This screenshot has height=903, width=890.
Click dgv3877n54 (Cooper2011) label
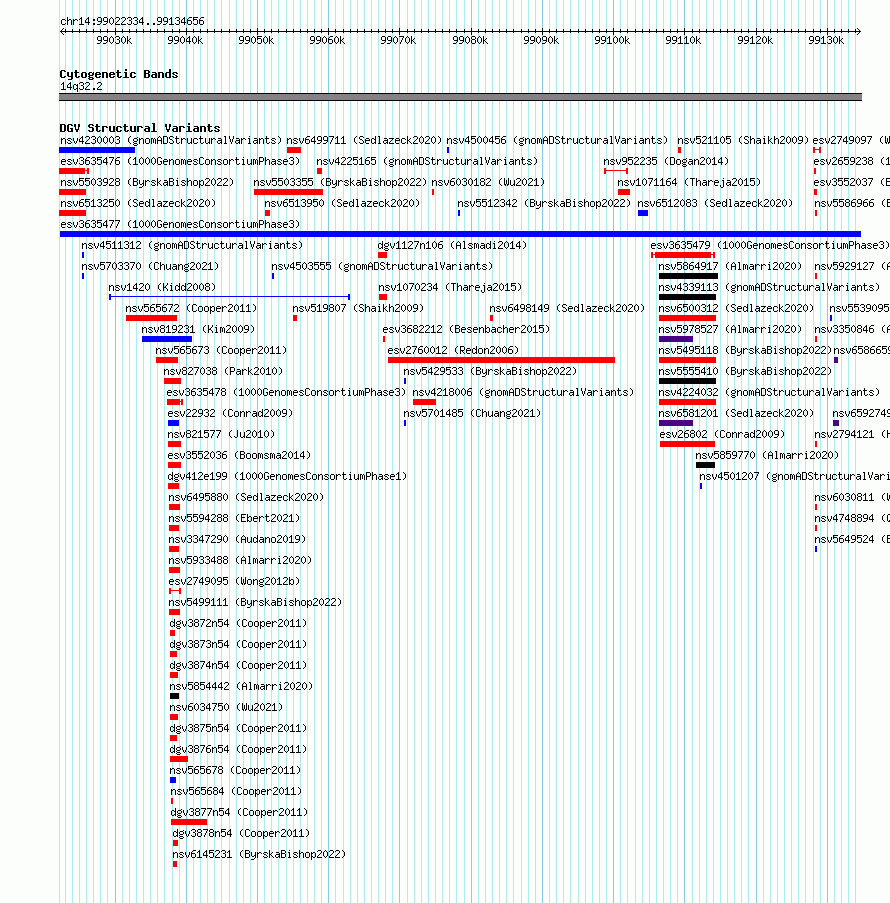[239, 812]
